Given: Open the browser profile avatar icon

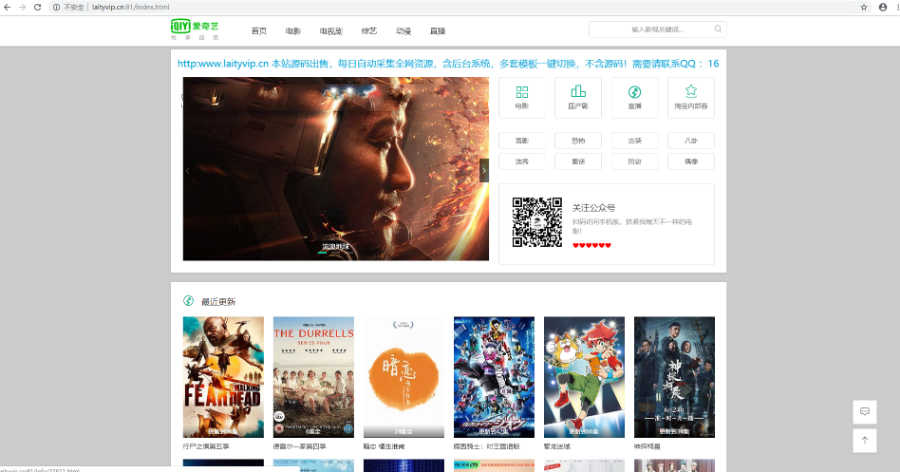Looking at the screenshot, I should click(883, 7).
